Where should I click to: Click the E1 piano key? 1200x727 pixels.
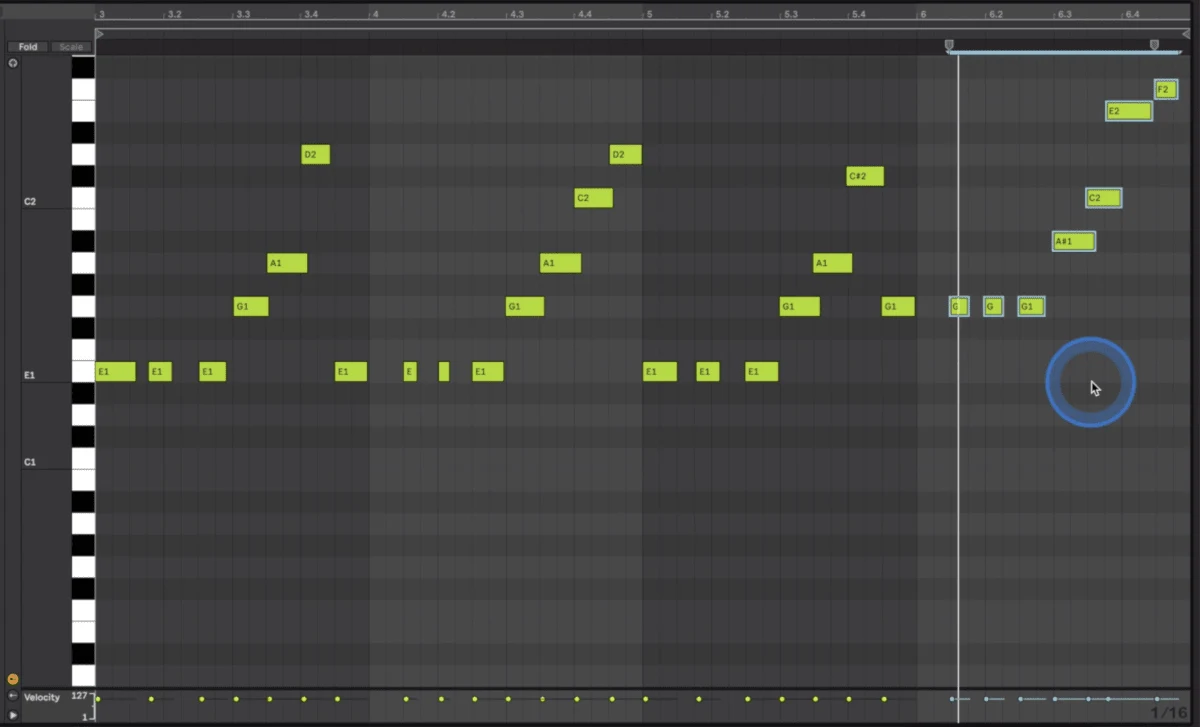[83, 372]
